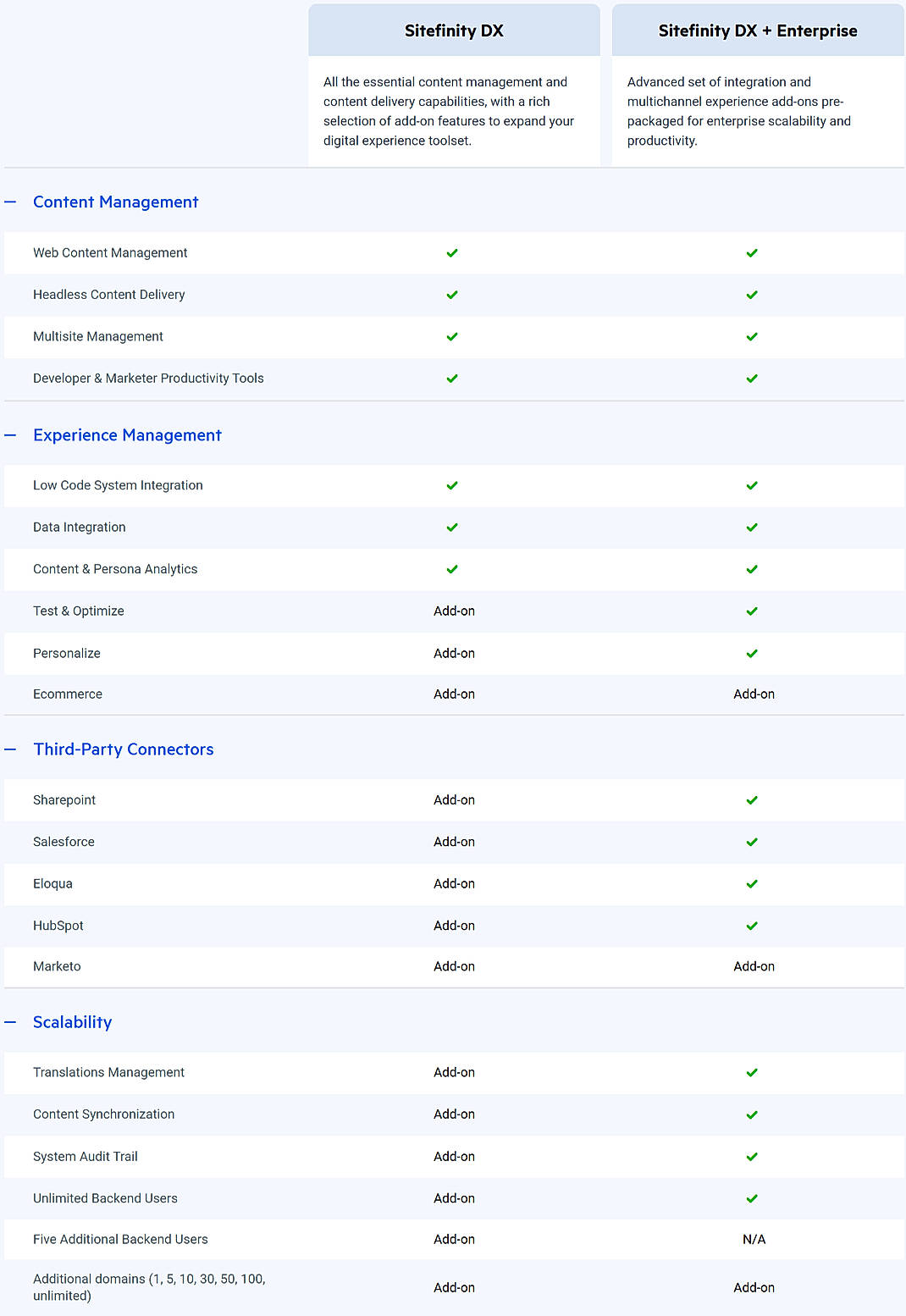Screen dimensions: 906x1316
Task: Click the Unlimited Backend Users row label
Action: [x=105, y=1198]
